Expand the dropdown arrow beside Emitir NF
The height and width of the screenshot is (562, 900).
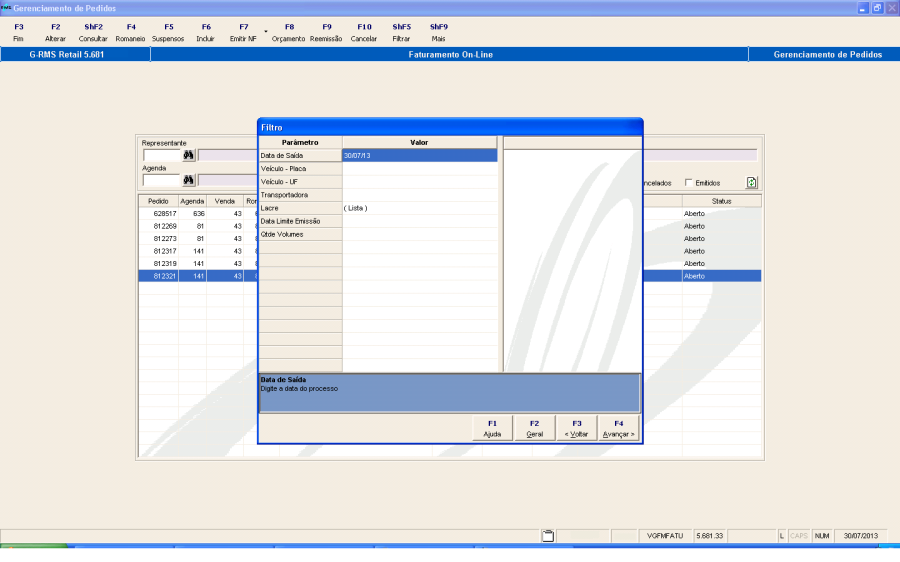[x=266, y=31]
